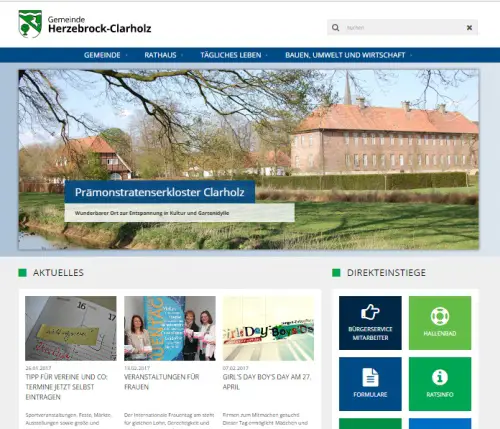Click the magnifier search icon
The image size is (500, 429).
click(x=336, y=27)
